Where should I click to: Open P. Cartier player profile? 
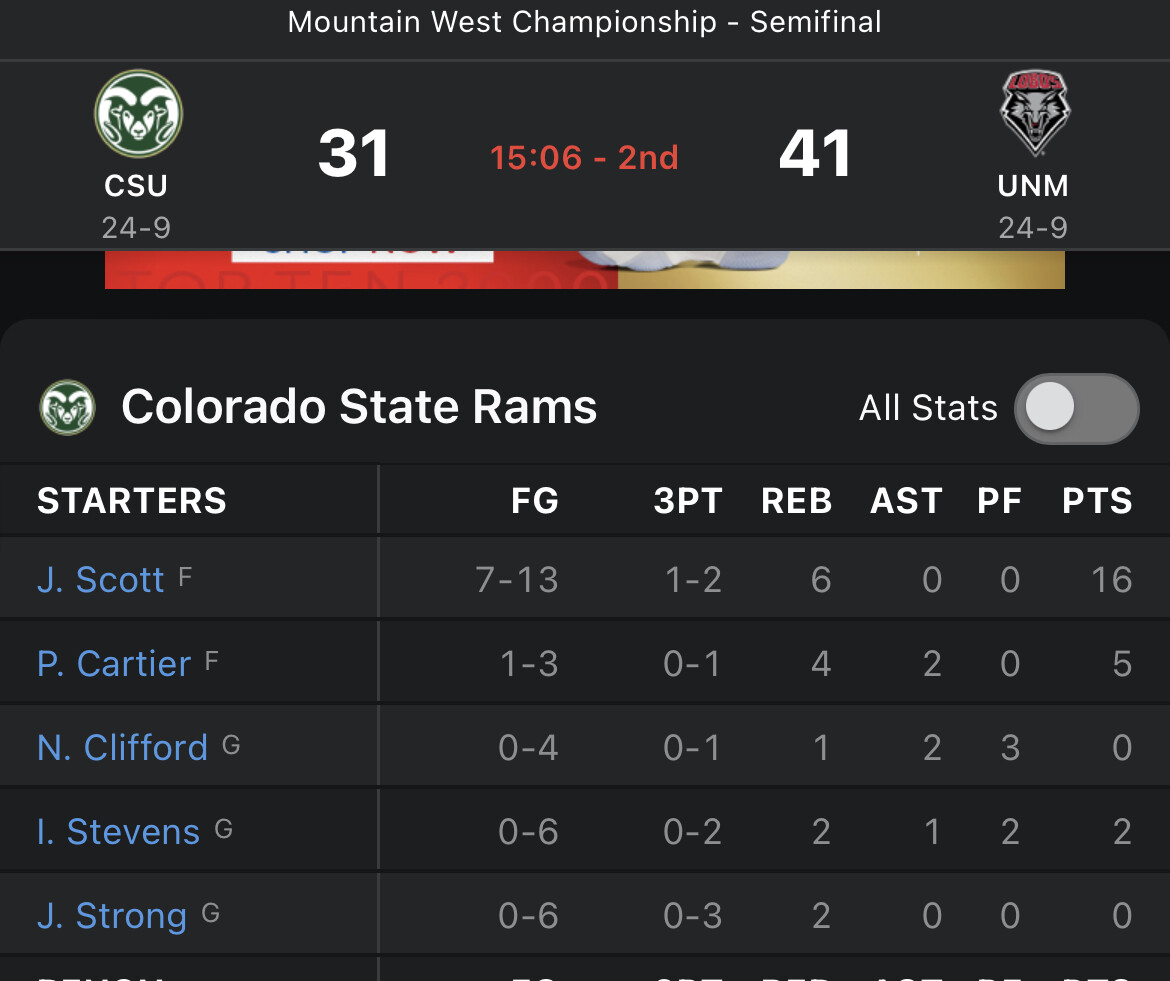114,664
